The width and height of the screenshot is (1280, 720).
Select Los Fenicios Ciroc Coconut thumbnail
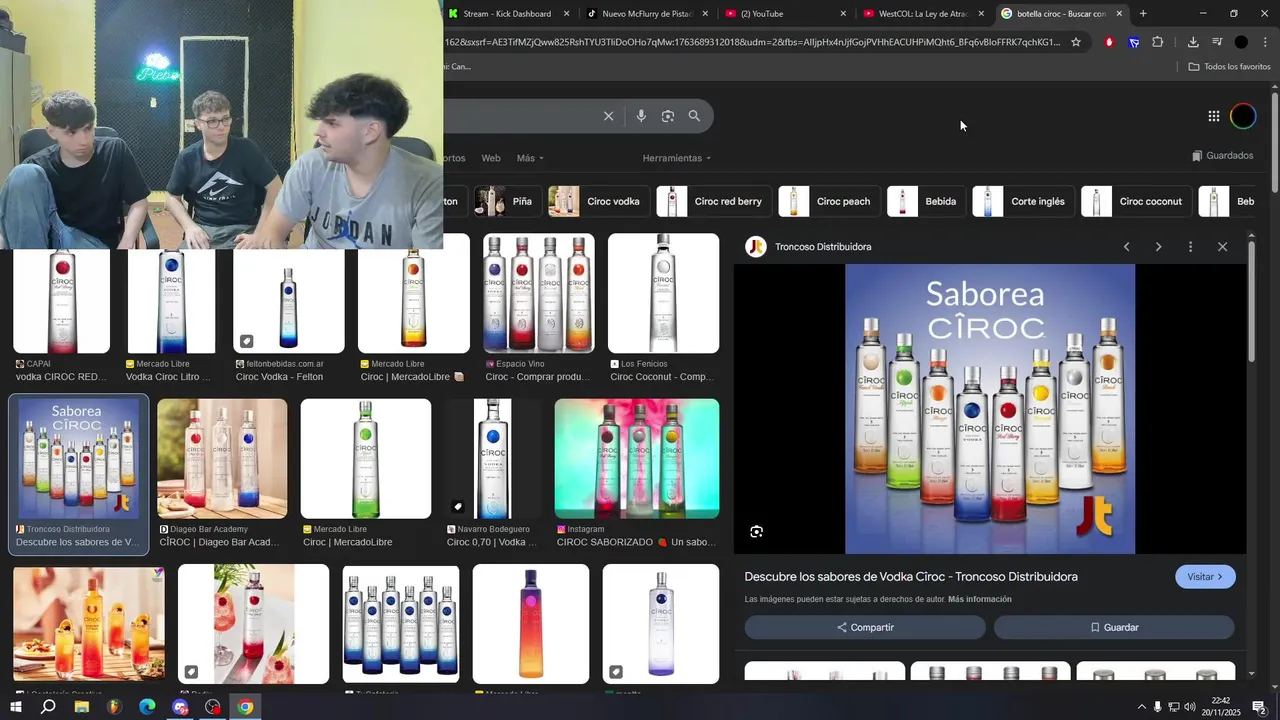pos(663,293)
